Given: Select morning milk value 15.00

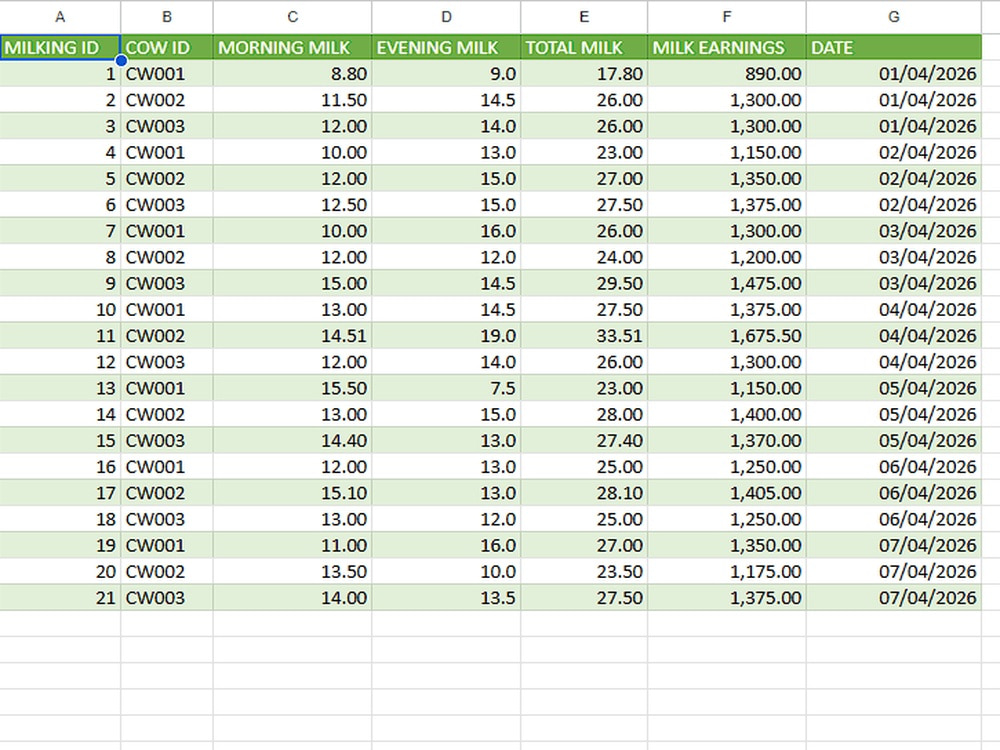Looking at the screenshot, I should pyautogui.click(x=292, y=283).
